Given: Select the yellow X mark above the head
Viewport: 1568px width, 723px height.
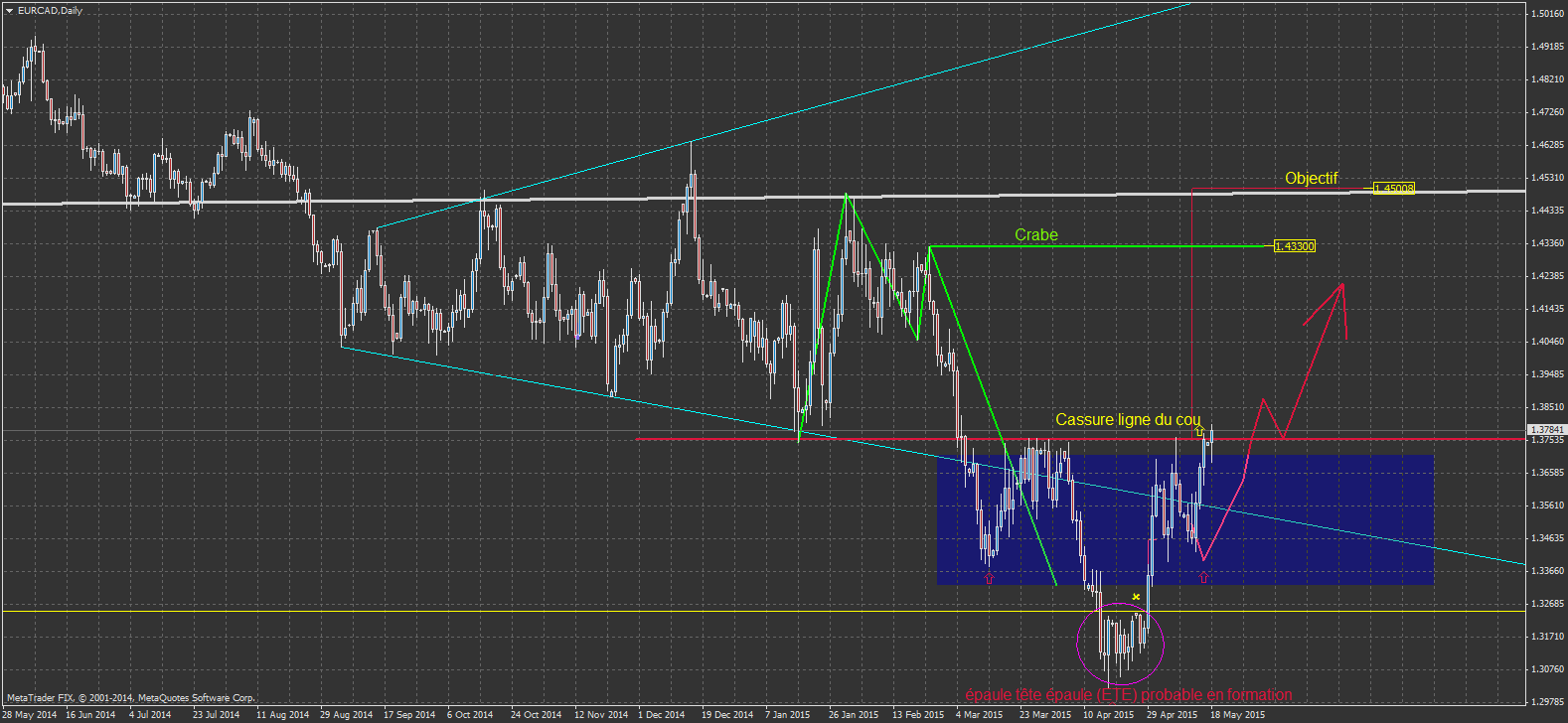Looking at the screenshot, I should pyautogui.click(x=1136, y=597).
